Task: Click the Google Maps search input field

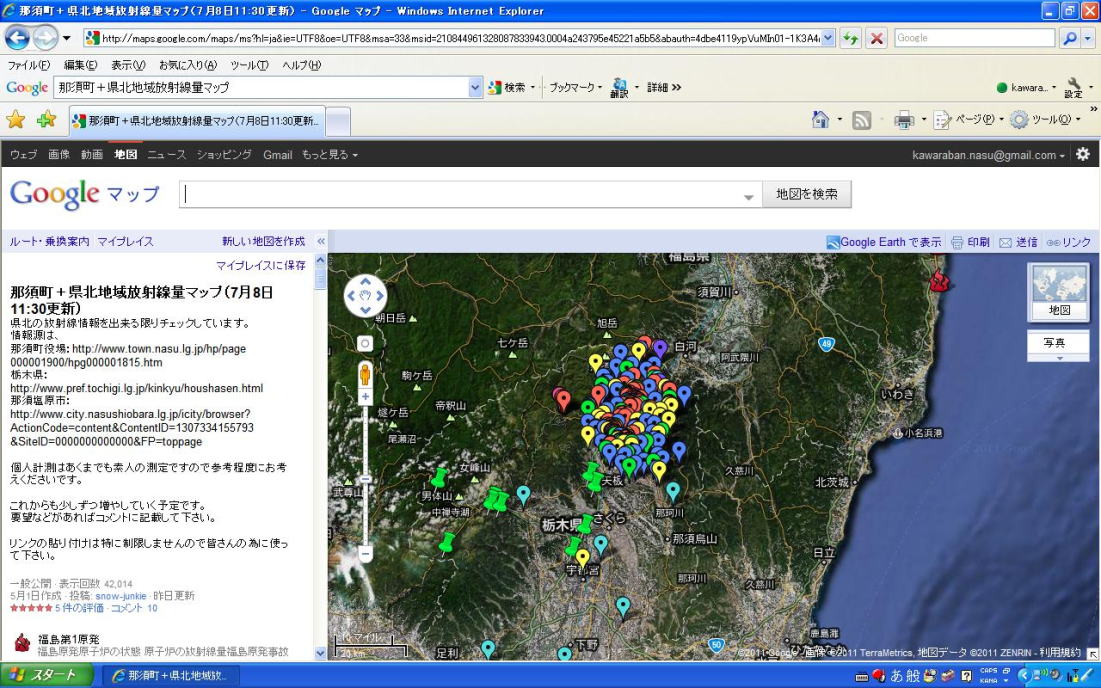Action: (470, 194)
